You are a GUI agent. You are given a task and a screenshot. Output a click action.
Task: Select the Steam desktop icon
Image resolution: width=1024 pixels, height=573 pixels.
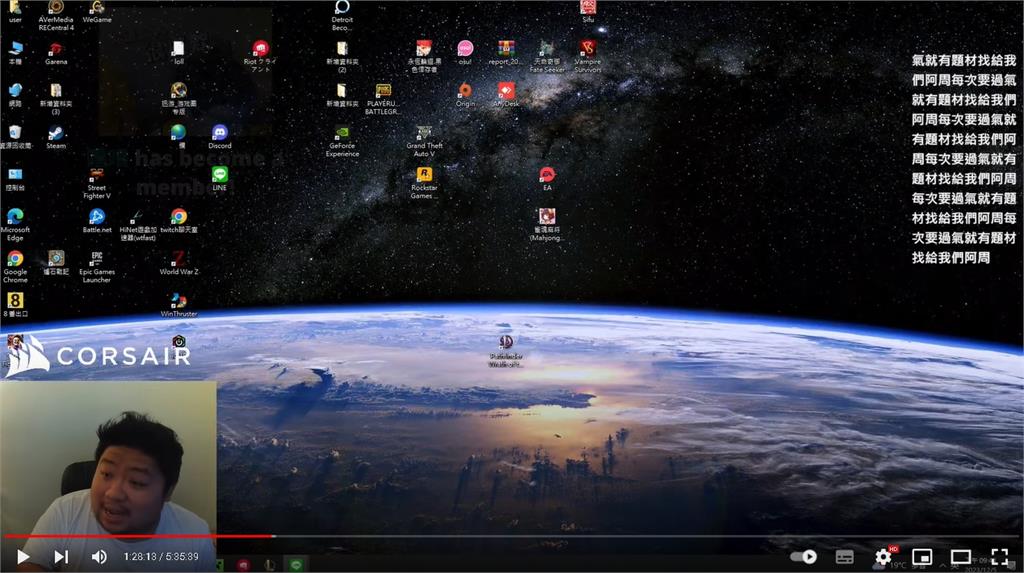(56, 137)
